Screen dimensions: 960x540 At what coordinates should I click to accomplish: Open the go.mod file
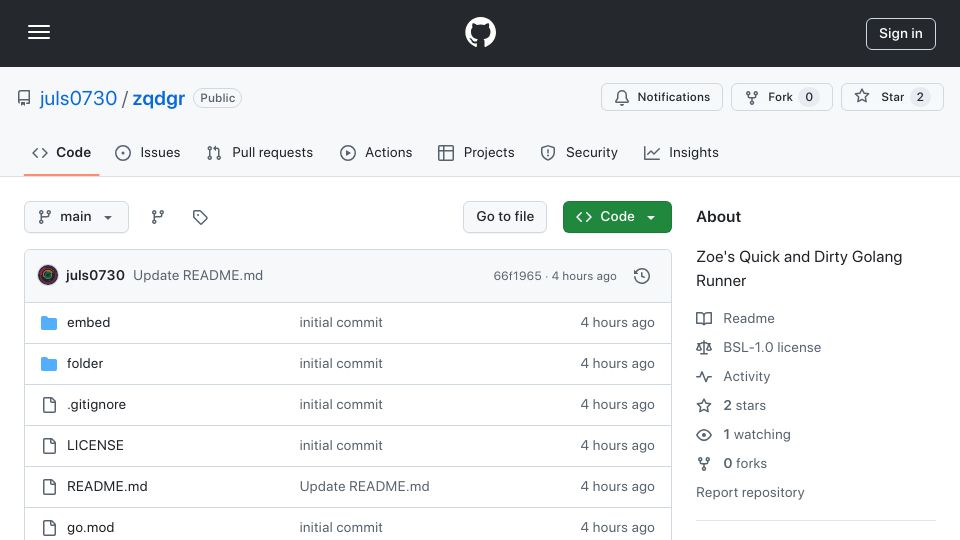click(x=91, y=528)
